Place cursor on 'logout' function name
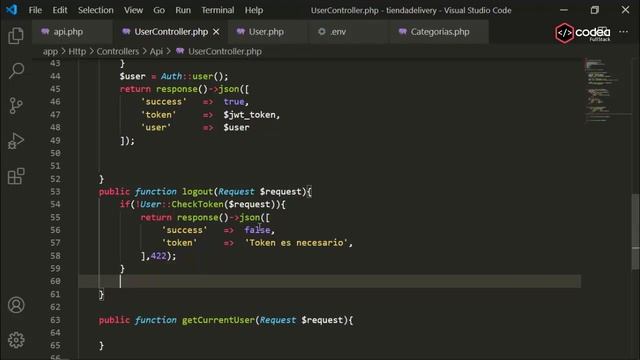640x360 pixels. click(197, 191)
